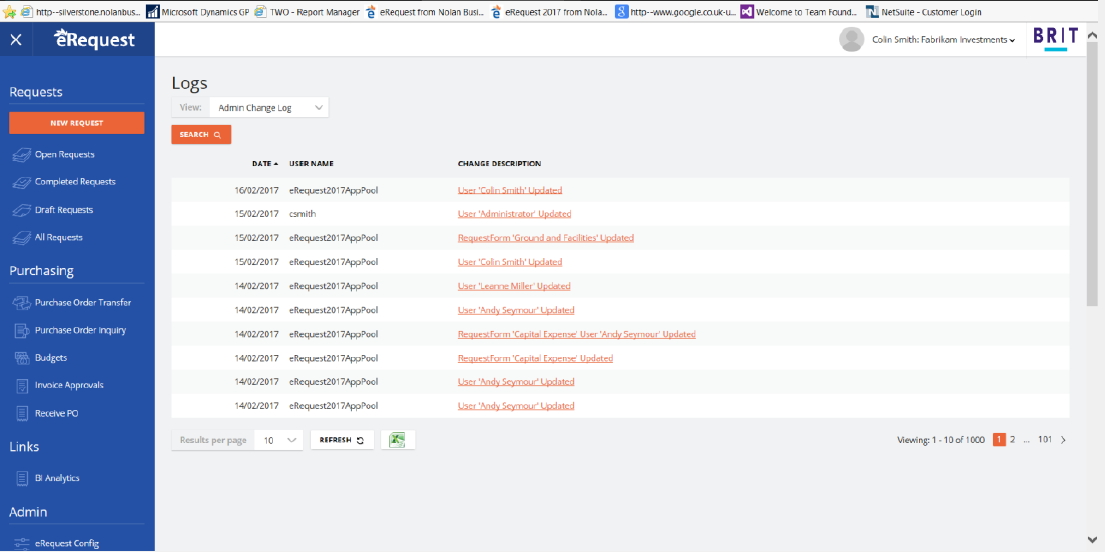The height and width of the screenshot is (552, 1107).
Task: Click the Invoice Approvals icon
Action: click(x=21, y=385)
